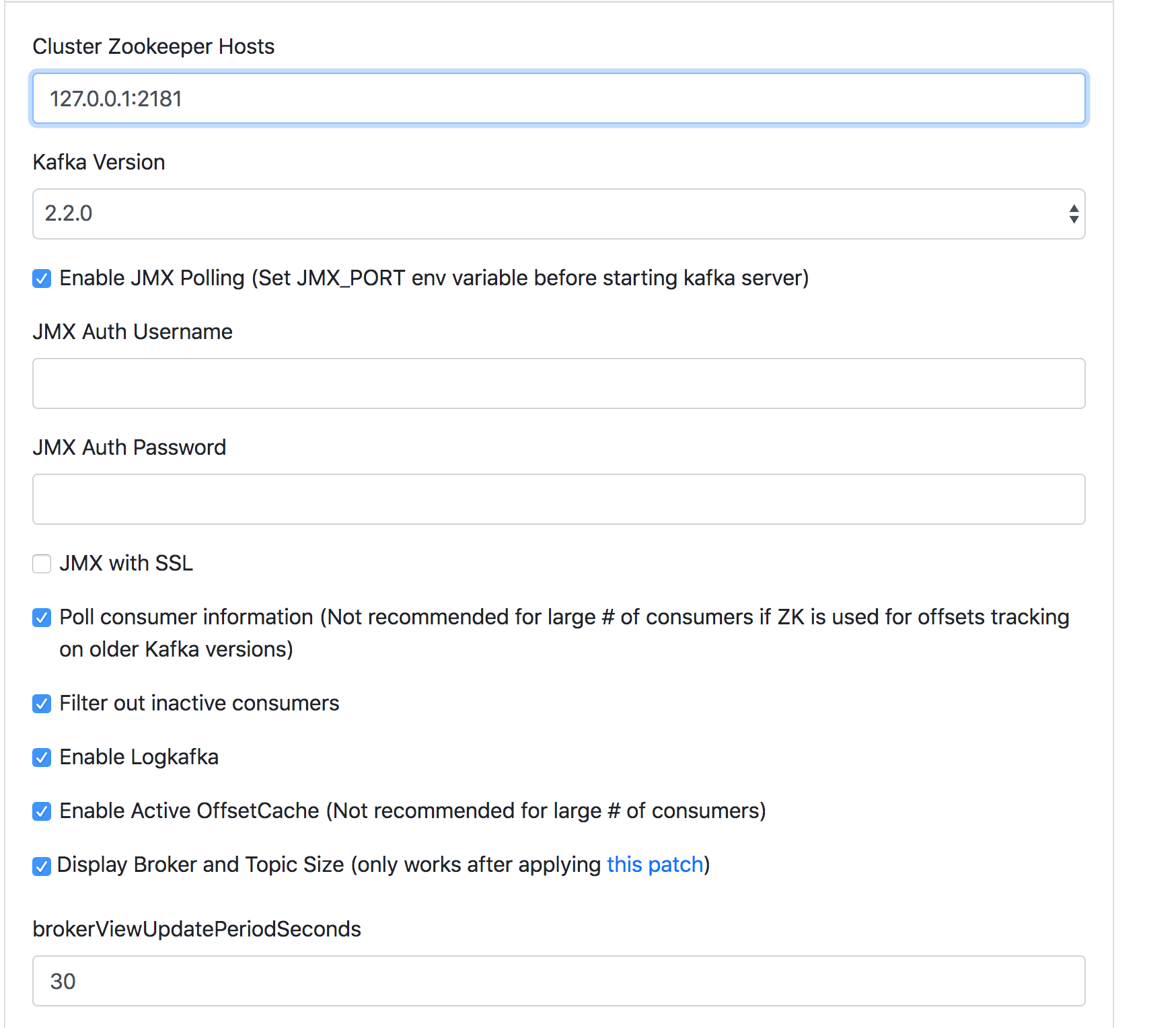The width and height of the screenshot is (1176, 1028).
Task: Click the JMX with SSL label text
Action: 126,563
